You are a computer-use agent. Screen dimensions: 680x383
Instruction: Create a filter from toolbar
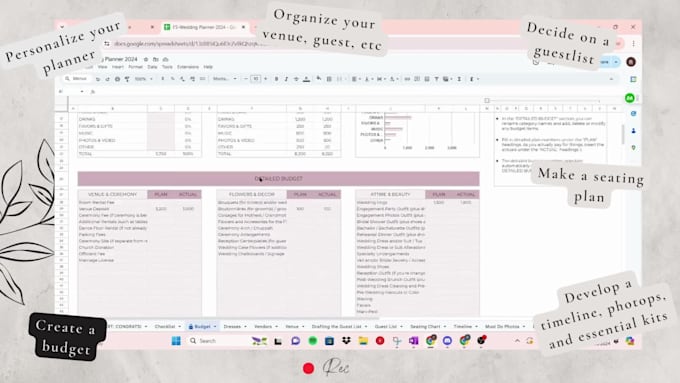click(437, 79)
